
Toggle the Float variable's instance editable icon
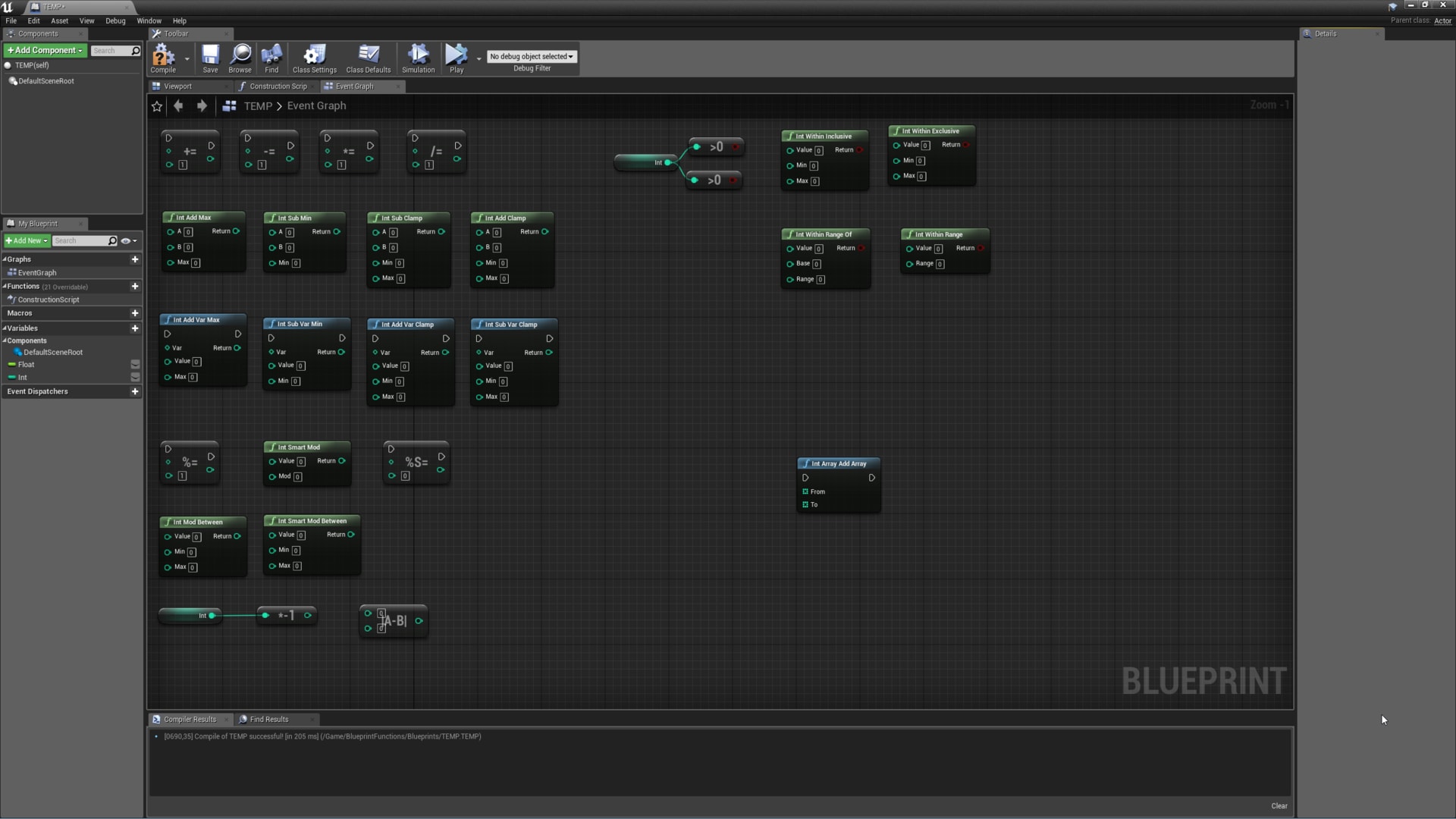135,365
